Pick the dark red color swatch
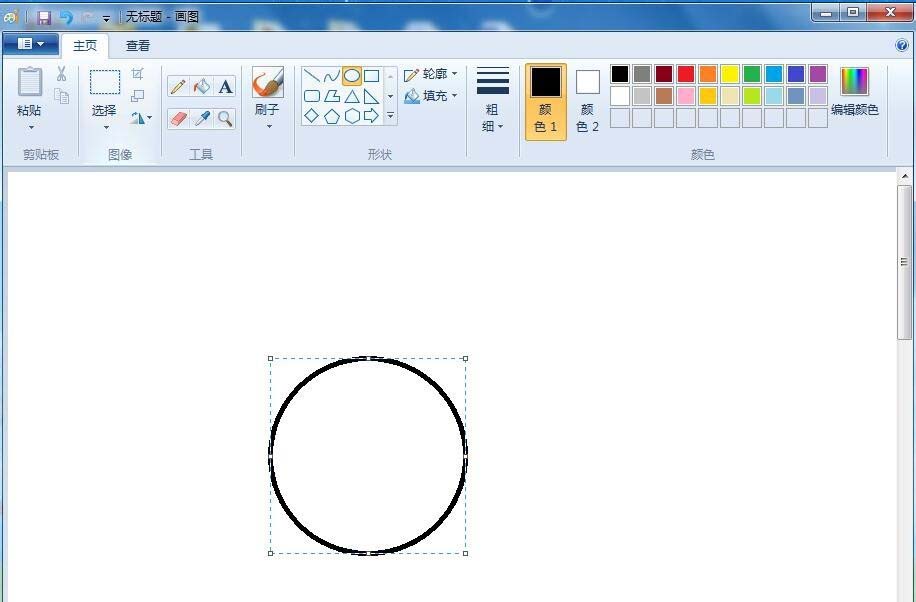Image resolution: width=916 pixels, height=602 pixels. [x=664, y=74]
